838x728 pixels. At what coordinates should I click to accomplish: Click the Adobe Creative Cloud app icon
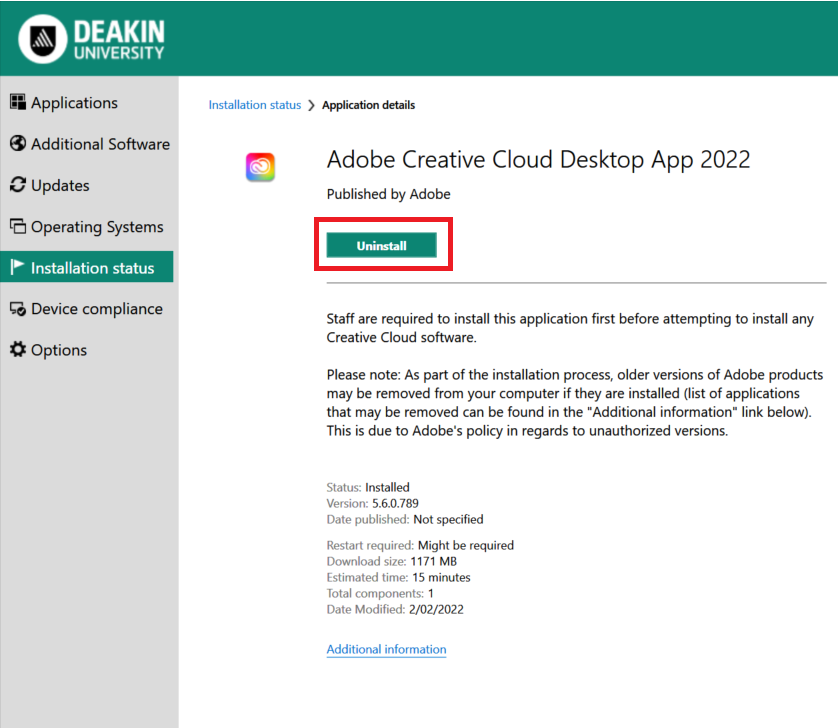tap(260, 167)
